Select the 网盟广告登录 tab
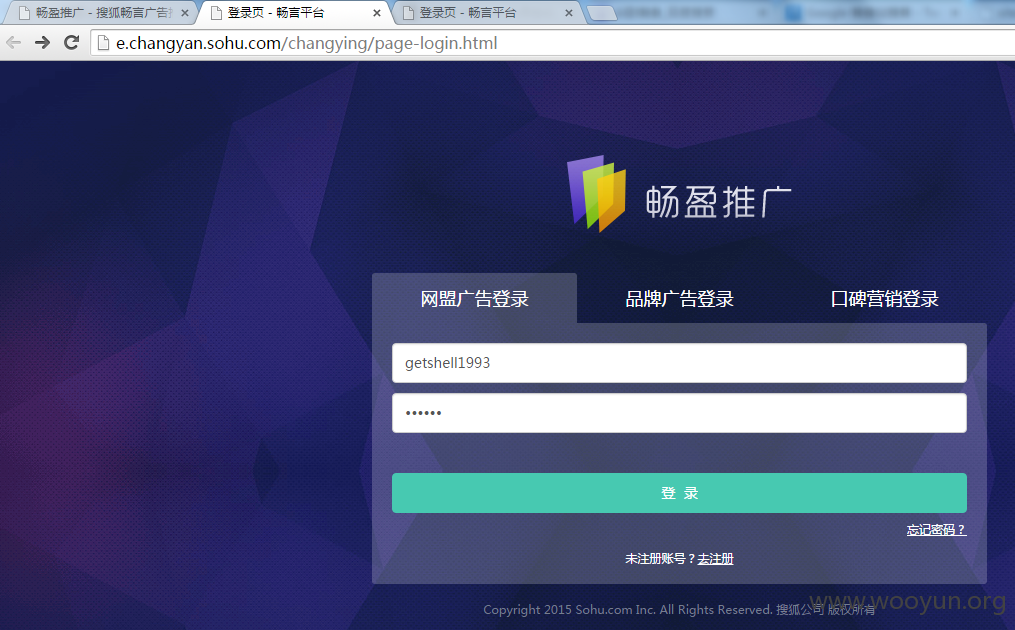 [474, 298]
